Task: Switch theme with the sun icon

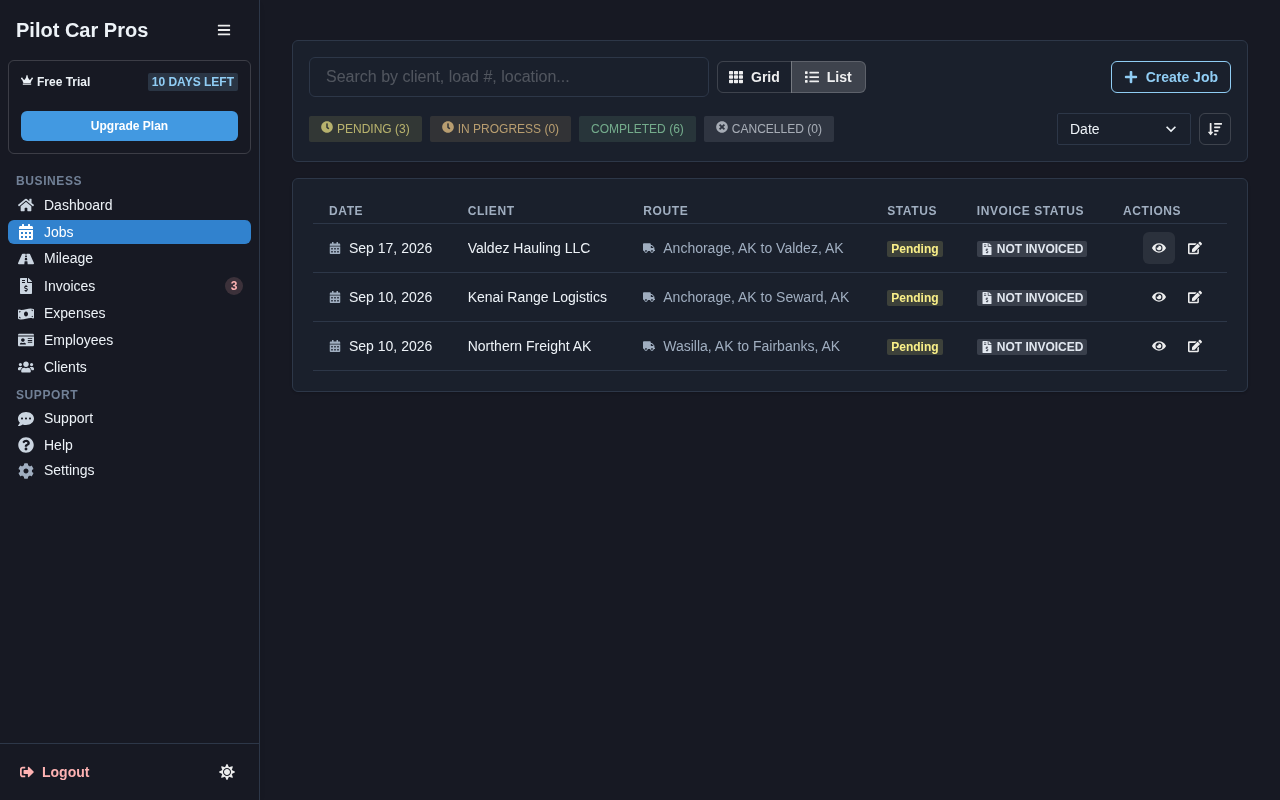Action: [x=227, y=772]
